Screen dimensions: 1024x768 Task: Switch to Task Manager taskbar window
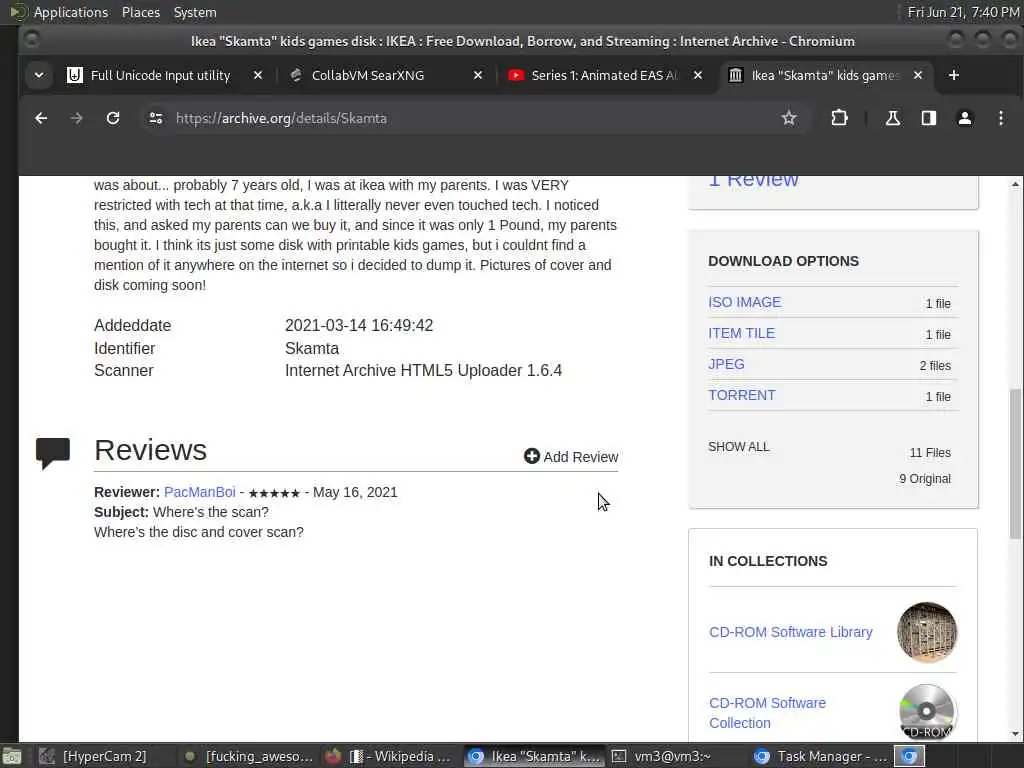click(x=821, y=756)
